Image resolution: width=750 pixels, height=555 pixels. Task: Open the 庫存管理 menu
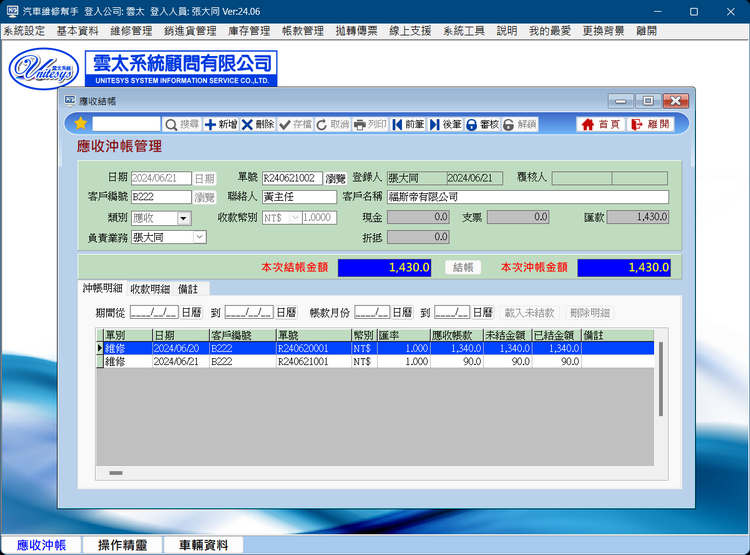point(248,31)
